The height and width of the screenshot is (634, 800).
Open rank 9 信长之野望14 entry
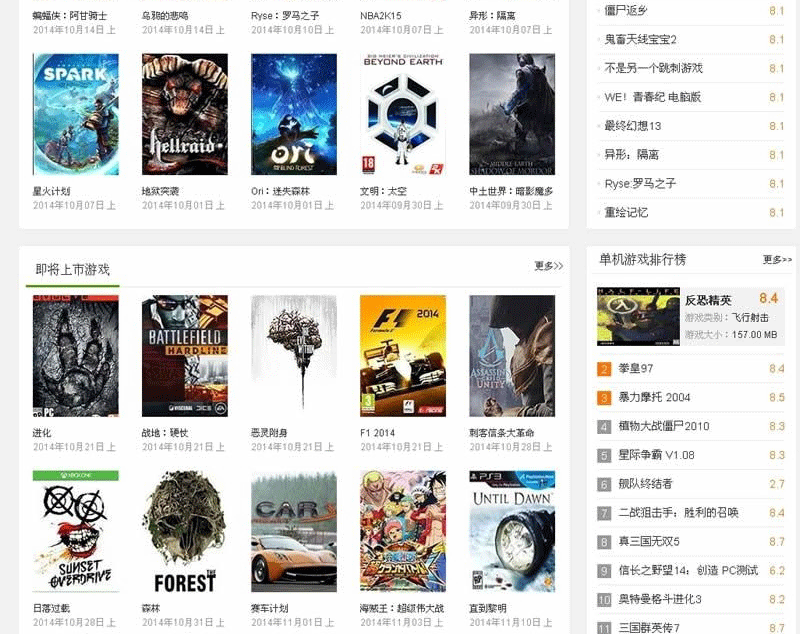(688, 570)
